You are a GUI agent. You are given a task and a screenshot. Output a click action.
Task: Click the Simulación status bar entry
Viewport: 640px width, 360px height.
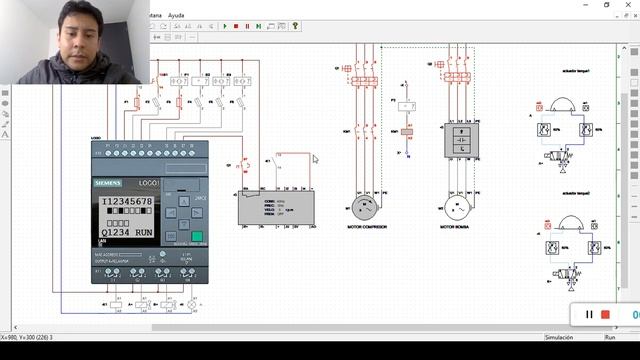click(559, 337)
